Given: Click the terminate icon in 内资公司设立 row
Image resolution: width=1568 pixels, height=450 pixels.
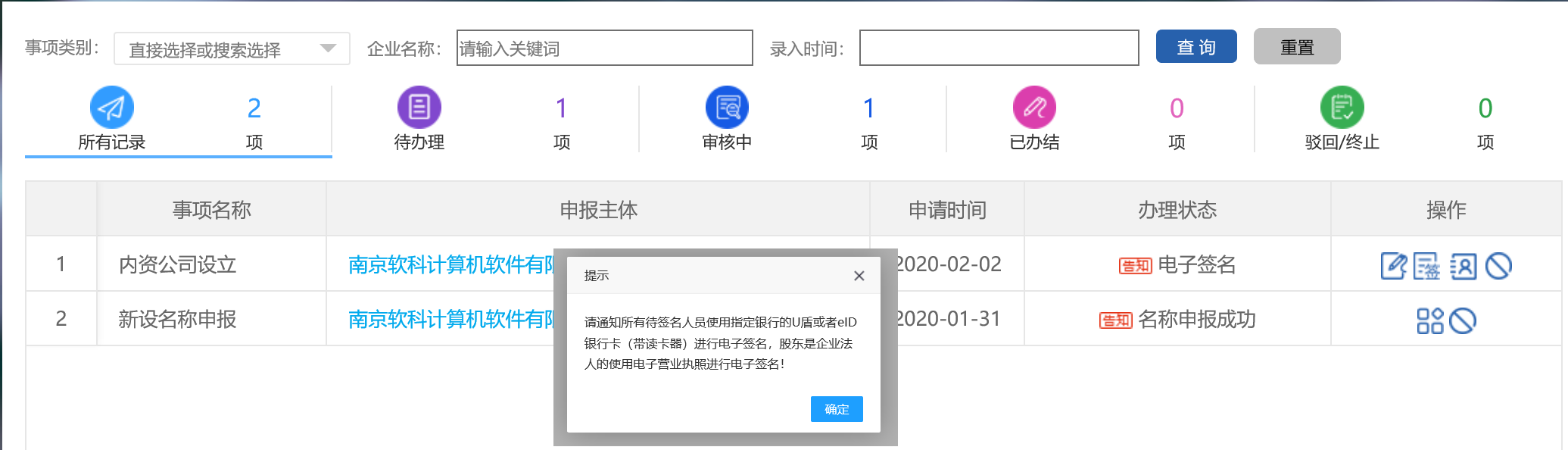Looking at the screenshot, I should 1498,266.
